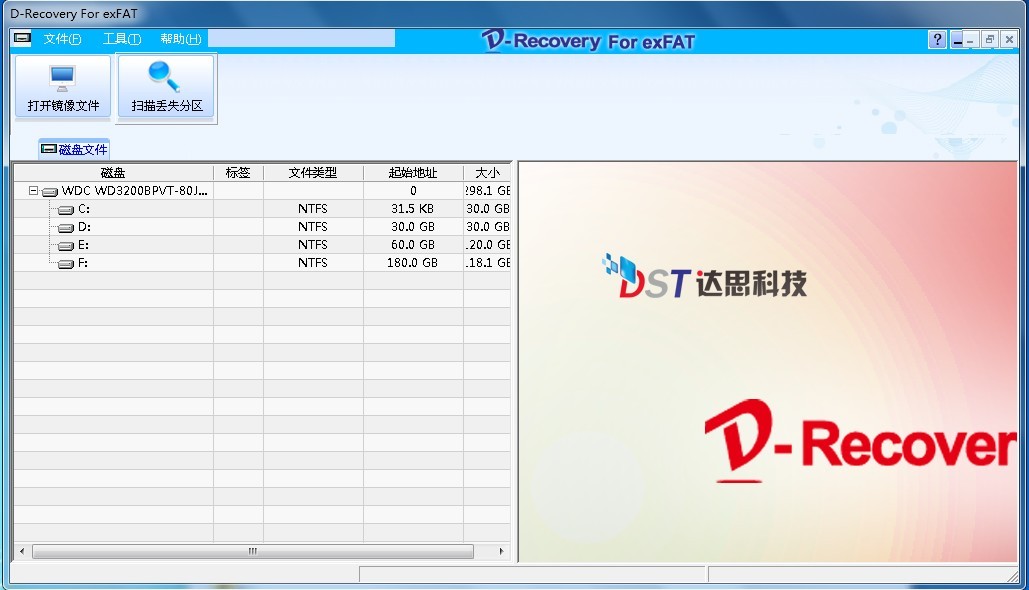The width and height of the screenshot is (1029, 590).
Task: Click the open image file monitor icon
Action: tap(63, 77)
